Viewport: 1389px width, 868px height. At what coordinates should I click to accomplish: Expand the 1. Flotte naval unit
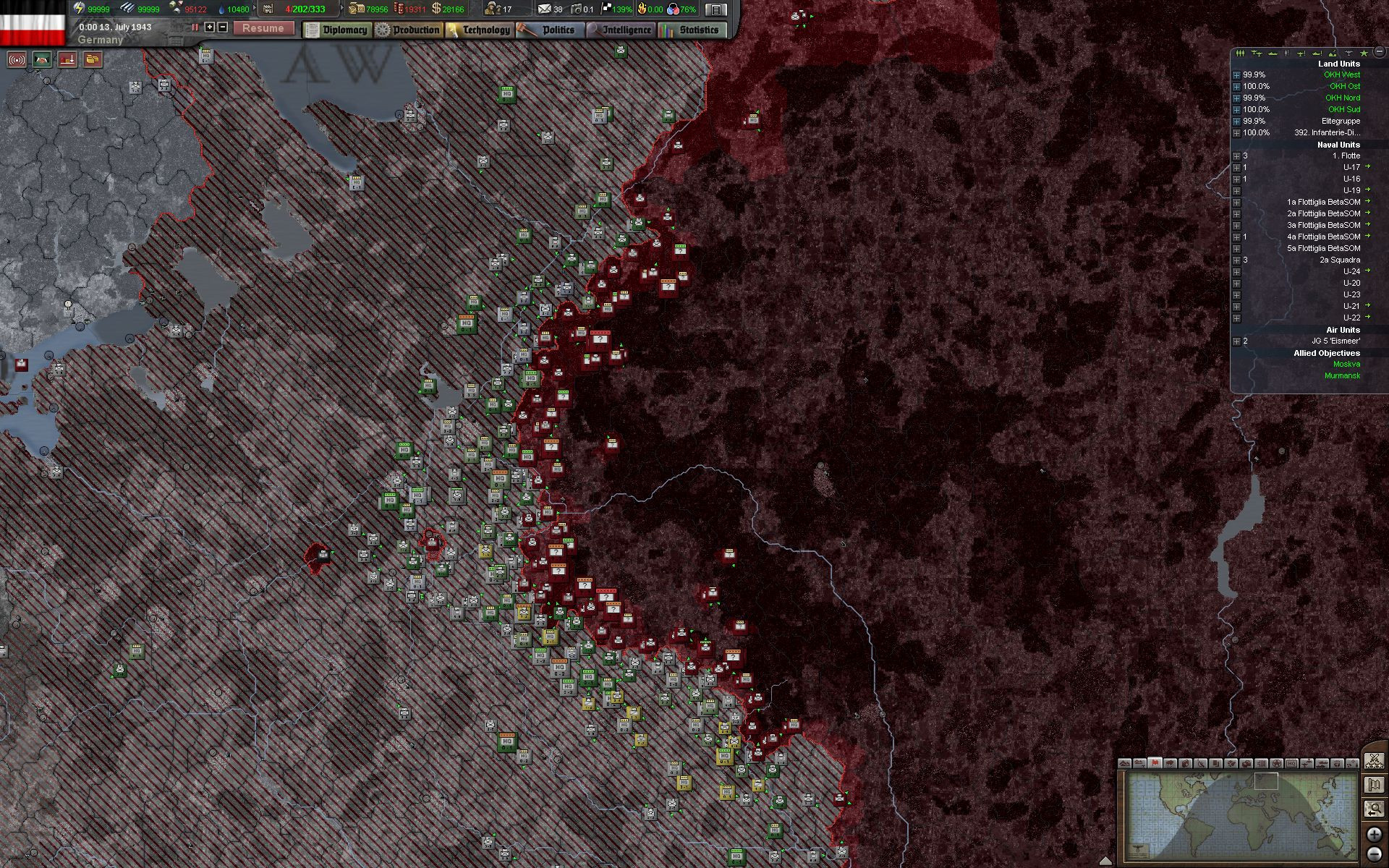(x=1236, y=156)
